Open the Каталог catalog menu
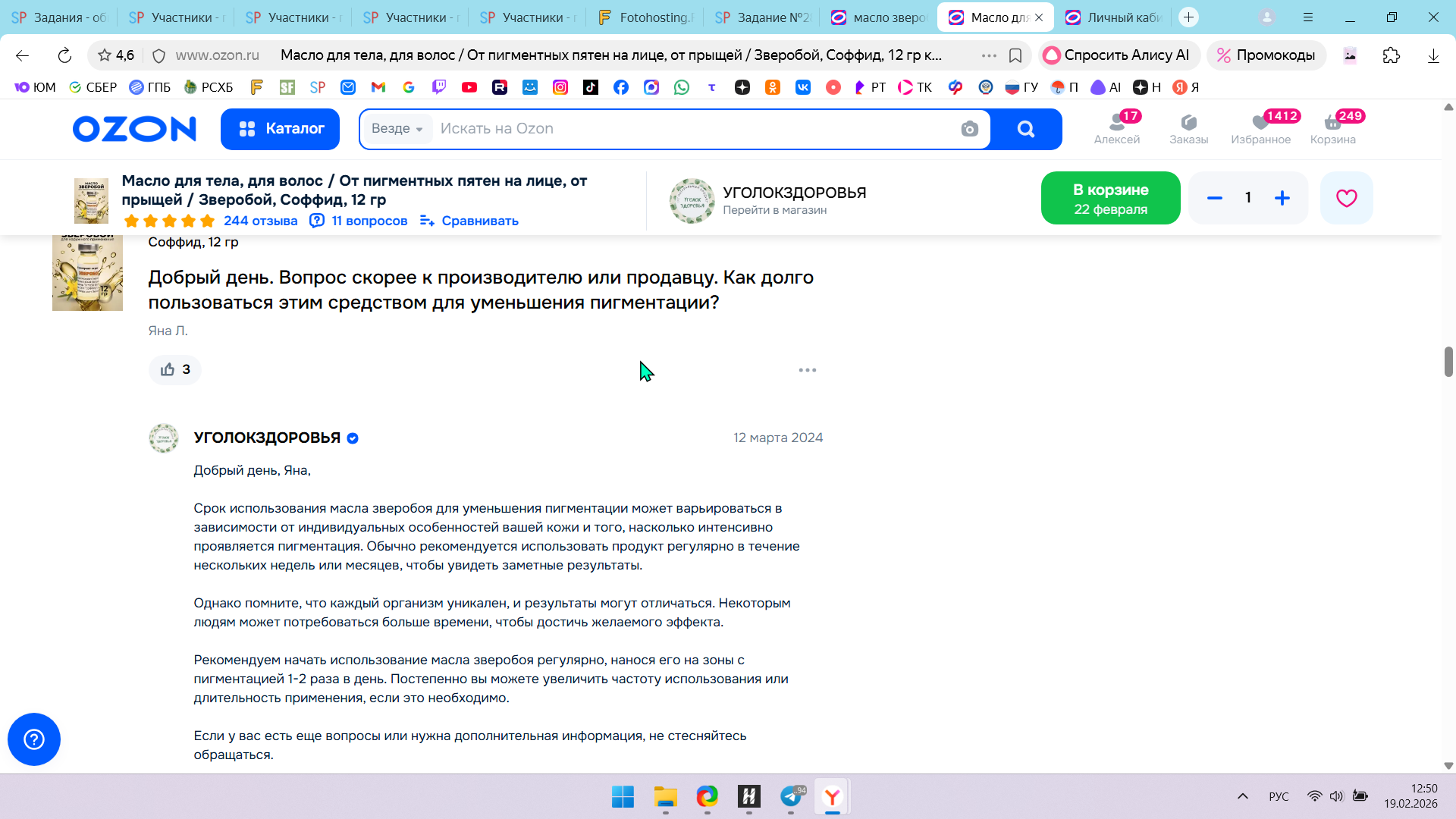Viewport: 1456px width, 819px height. [x=280, y=129]
